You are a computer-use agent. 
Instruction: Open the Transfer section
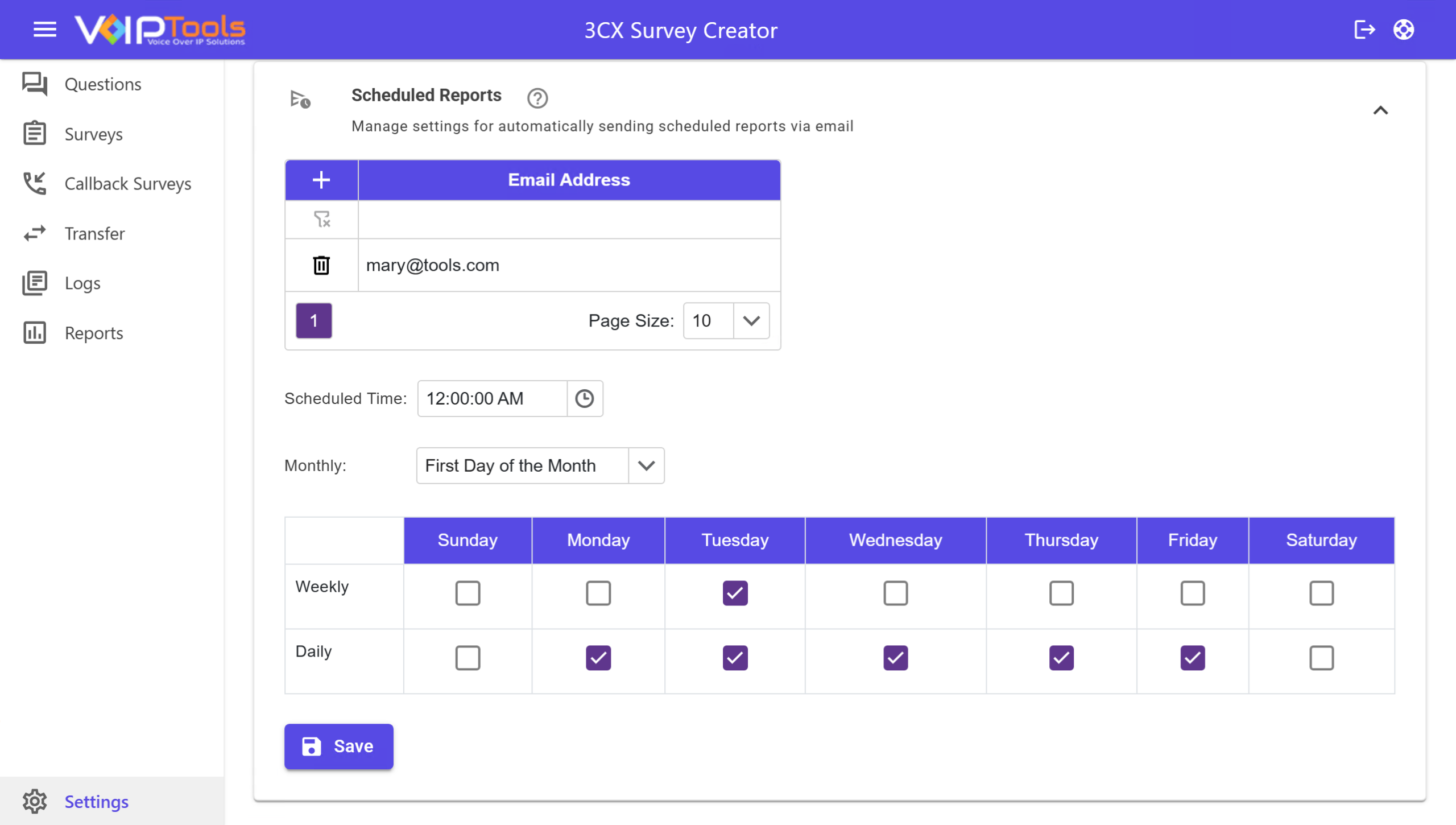pos(94,233)
